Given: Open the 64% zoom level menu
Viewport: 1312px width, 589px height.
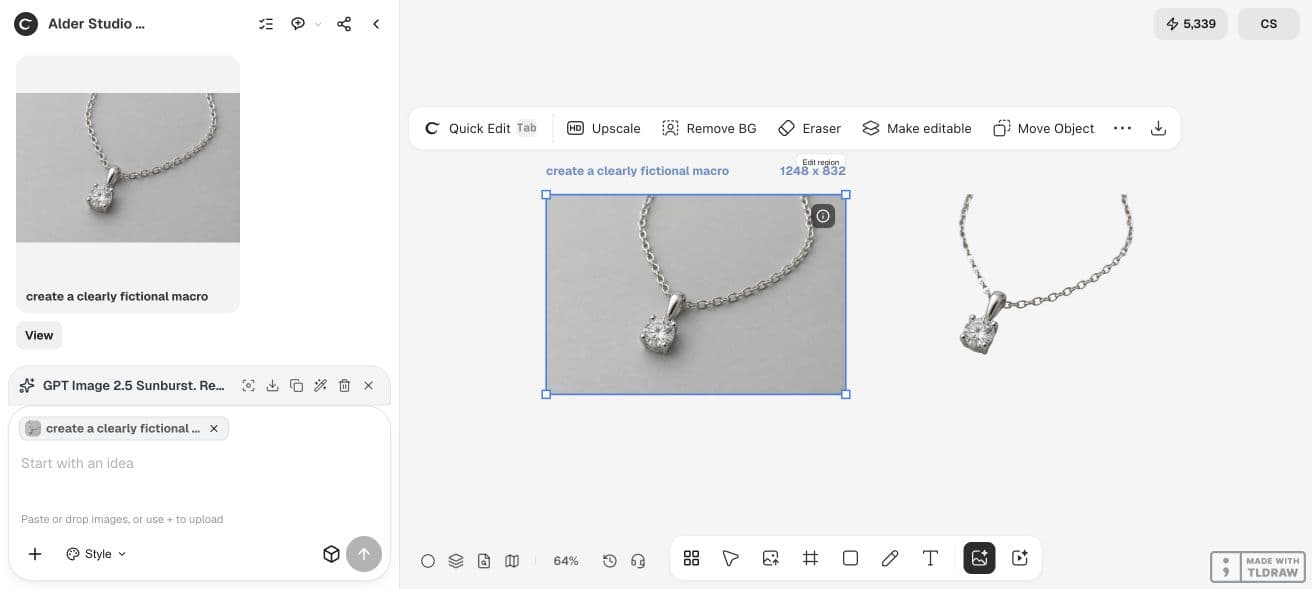Looking at the screenshot, I should 566,561.
